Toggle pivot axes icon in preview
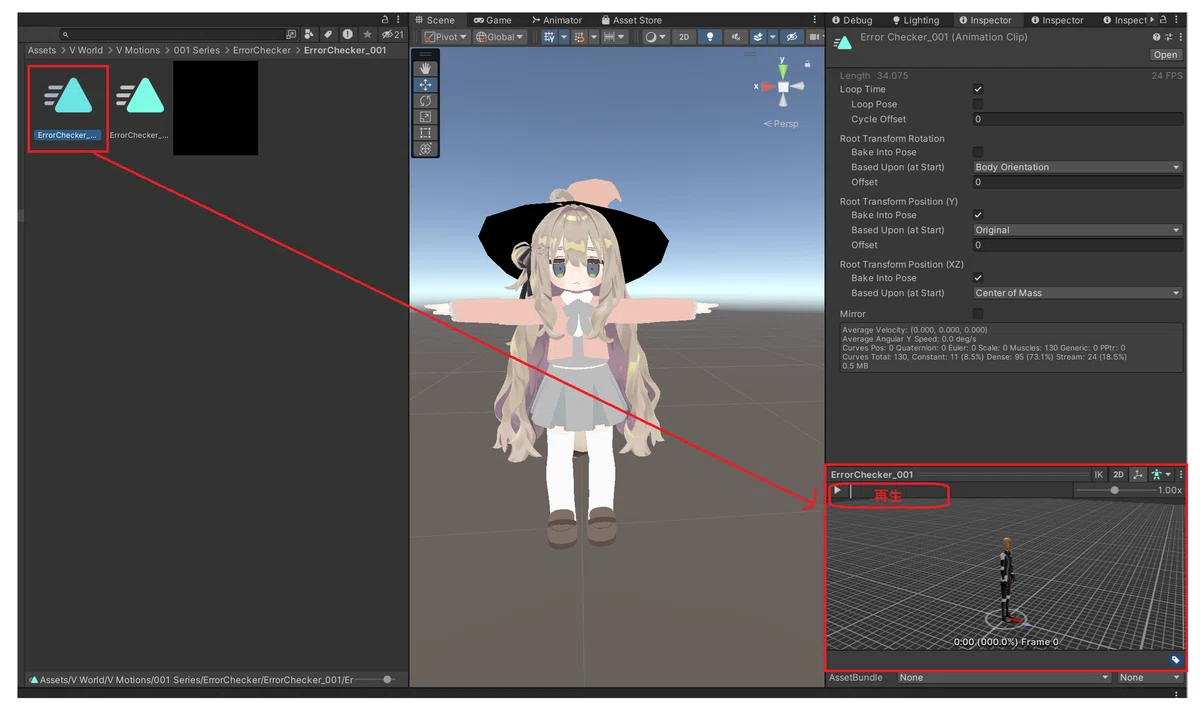 click(x=1138, y=475)
